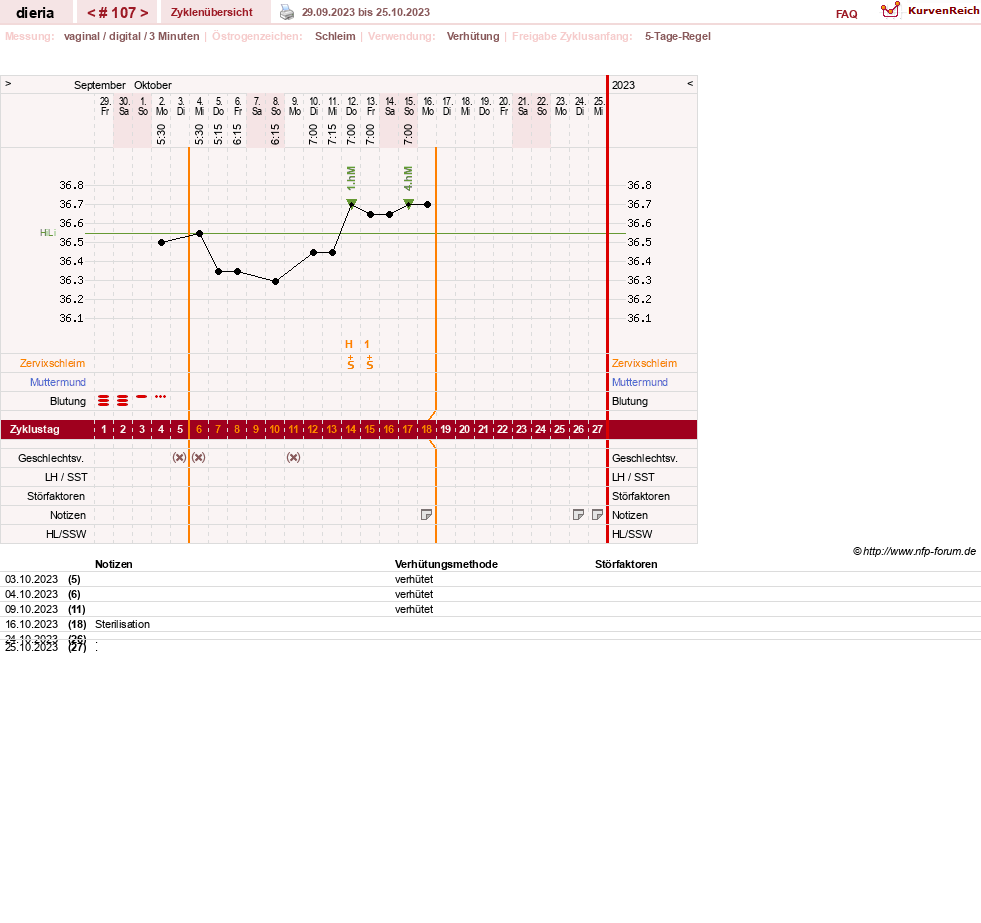Click intercourse marker on cycle day 5
This screenshot has height=923, width=981.
click(180, 457)
